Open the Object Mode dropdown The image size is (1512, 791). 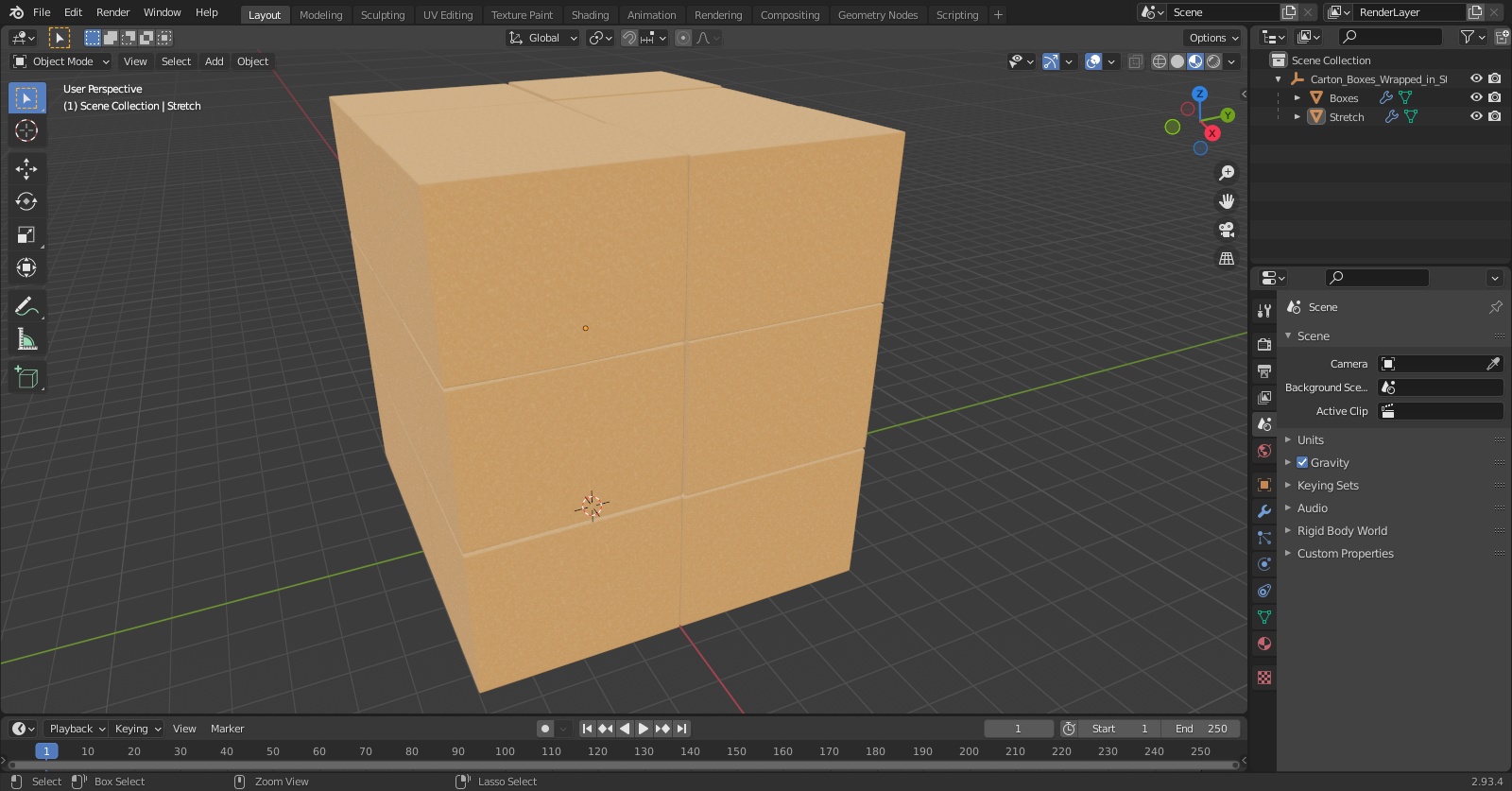(x=61, y=61)
